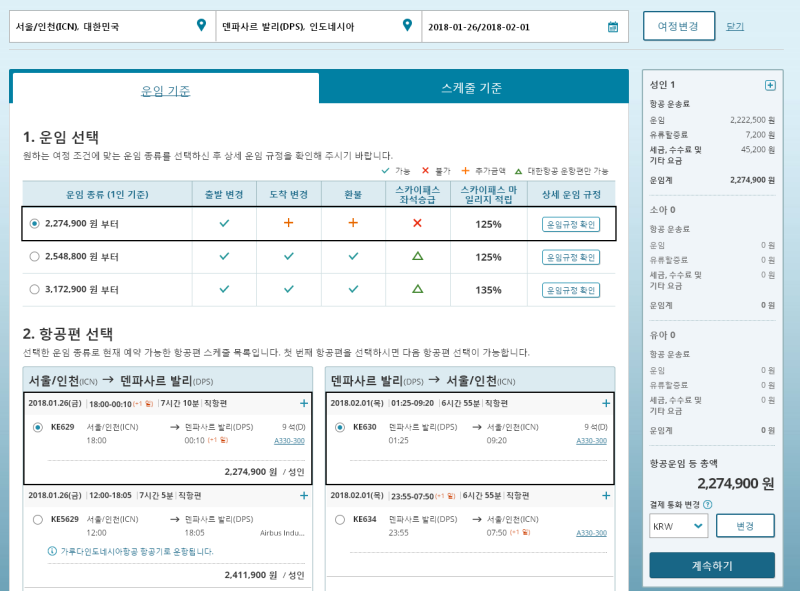Click the 상세 운임 규정 column header
Image resolution: width=800 pixels, height=591 pixels.
point(571,194)
